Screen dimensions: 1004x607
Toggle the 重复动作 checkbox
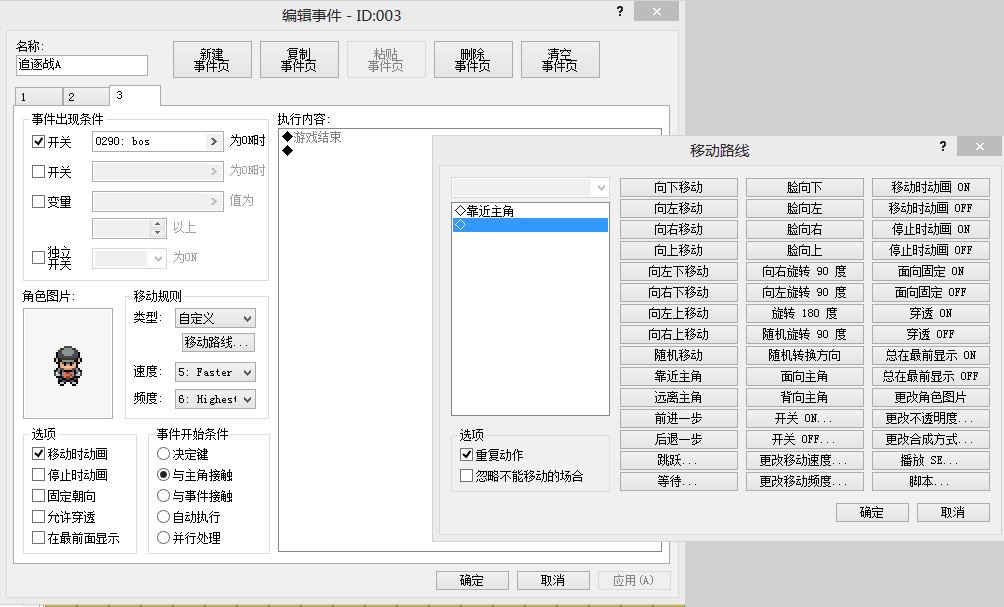point(467,455)
